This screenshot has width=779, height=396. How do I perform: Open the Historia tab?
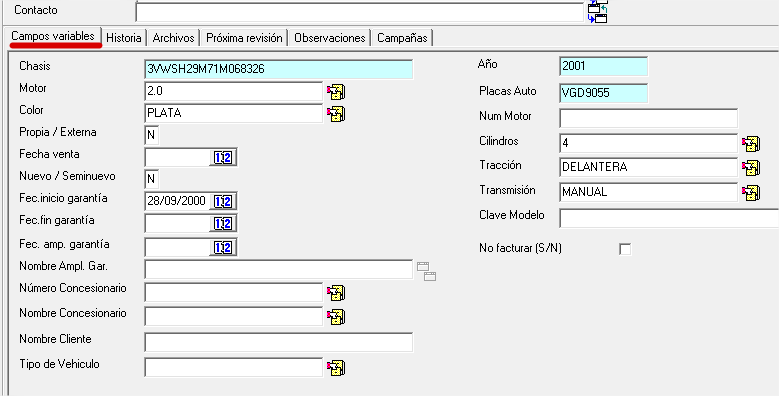(x=124, y=38)
